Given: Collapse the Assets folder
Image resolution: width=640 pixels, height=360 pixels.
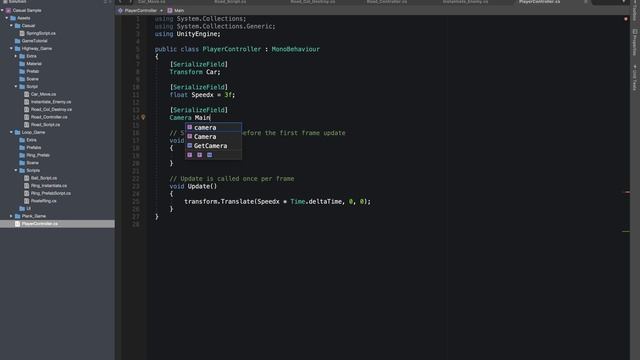Looking at the screenshot, I should [x=7, y=18].
